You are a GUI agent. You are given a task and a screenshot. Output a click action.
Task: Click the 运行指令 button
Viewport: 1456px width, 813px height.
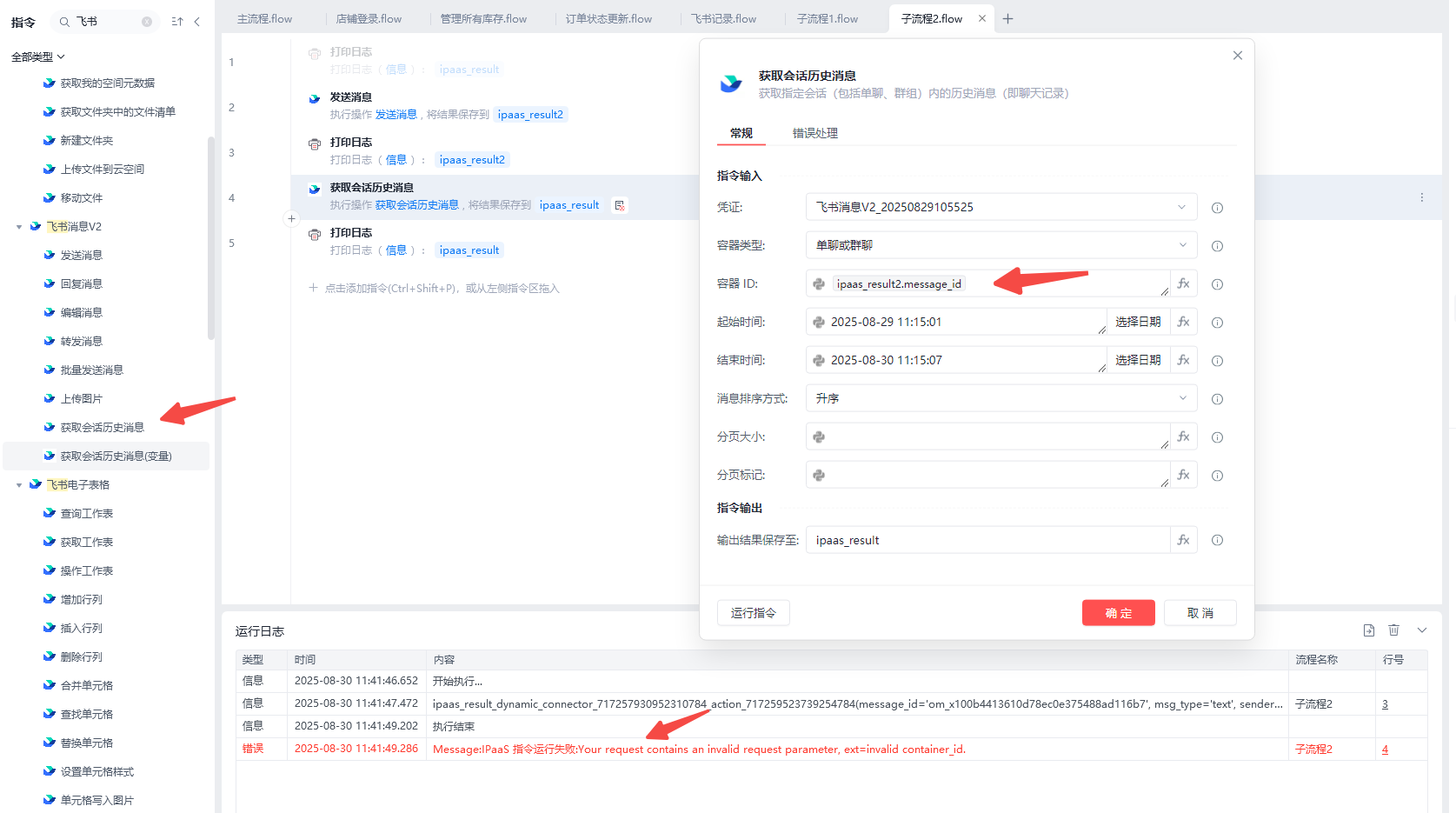click(754, 613)
